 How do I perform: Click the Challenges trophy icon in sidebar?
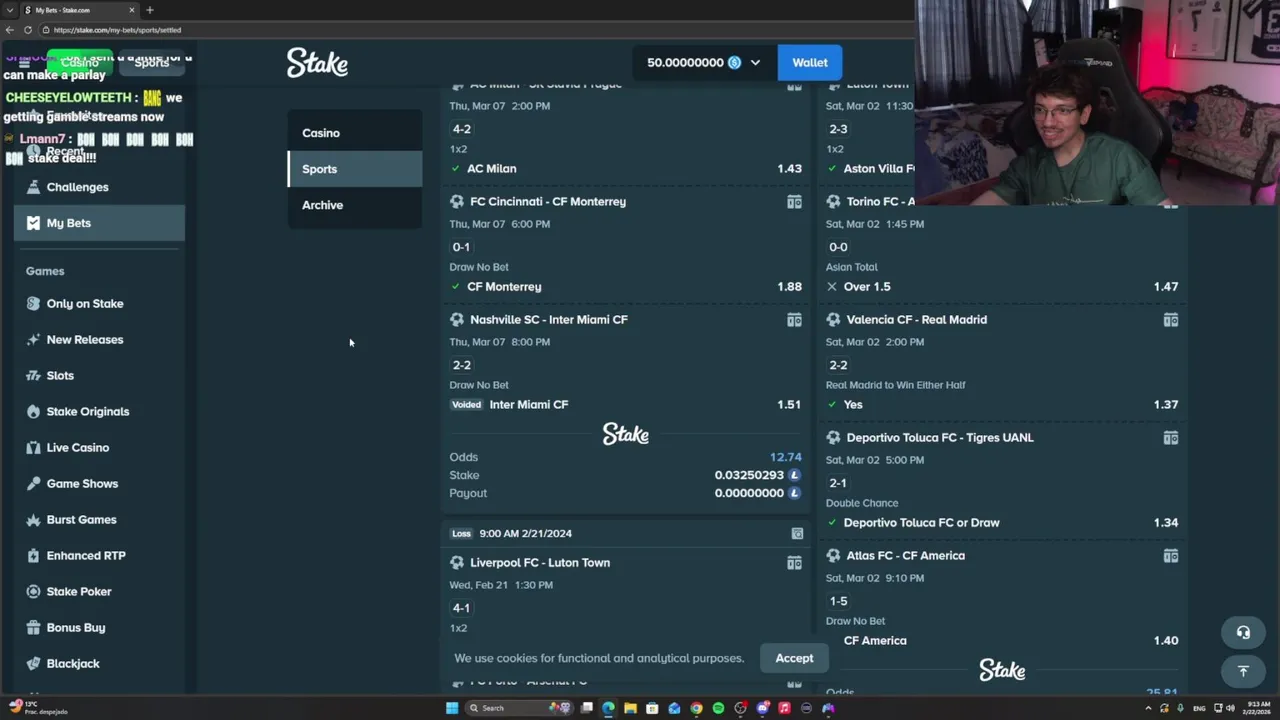pos(33,187)
